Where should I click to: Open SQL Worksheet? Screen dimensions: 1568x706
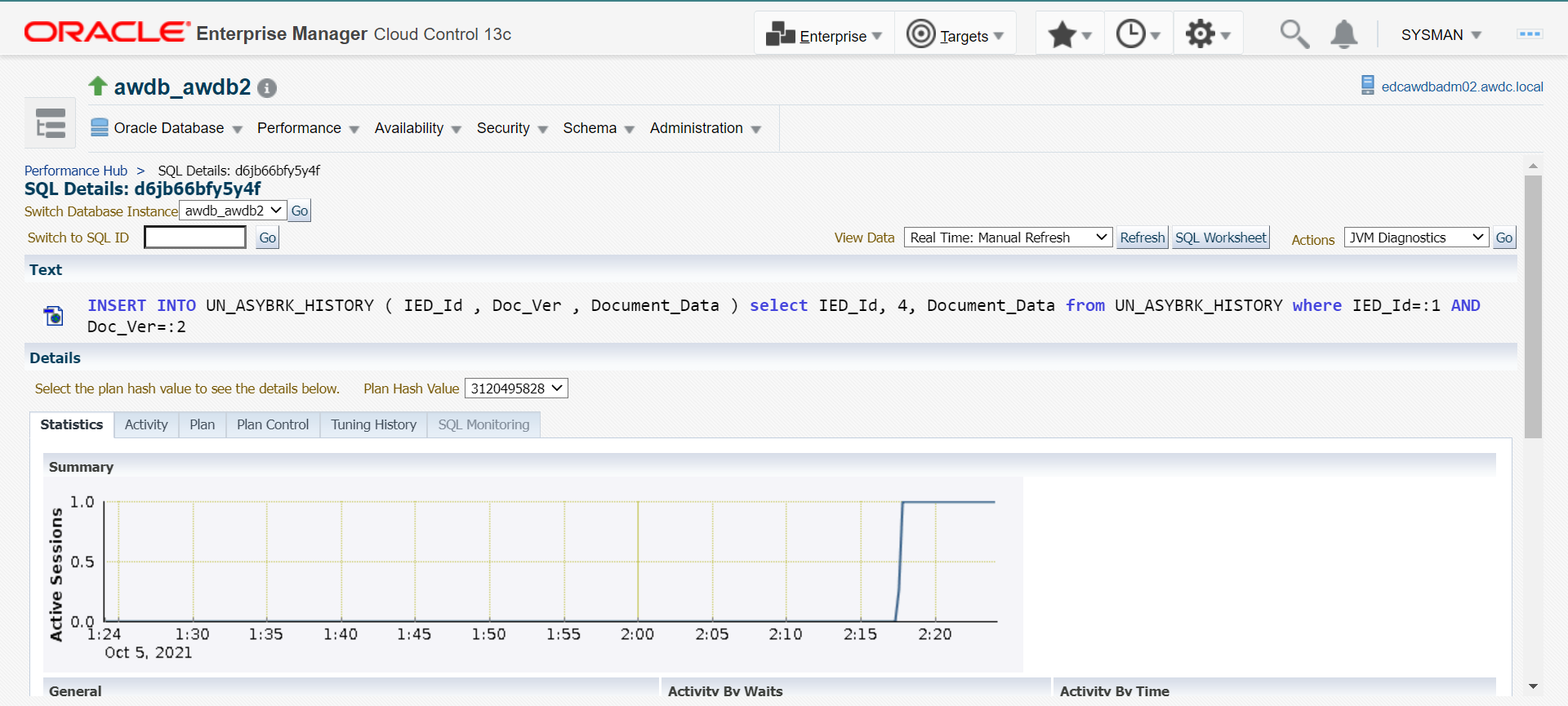coord(1221,238)
